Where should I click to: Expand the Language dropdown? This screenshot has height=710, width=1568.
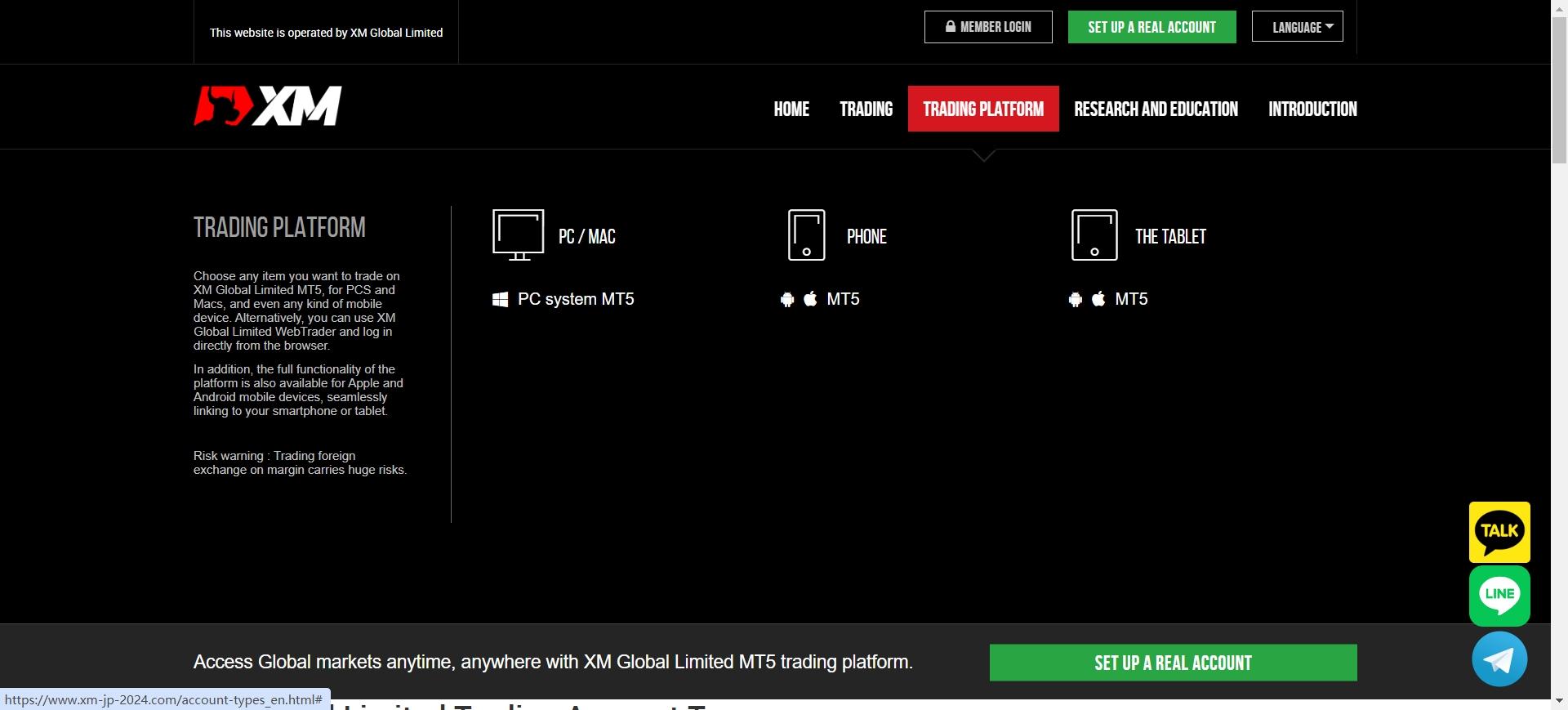1298,27
